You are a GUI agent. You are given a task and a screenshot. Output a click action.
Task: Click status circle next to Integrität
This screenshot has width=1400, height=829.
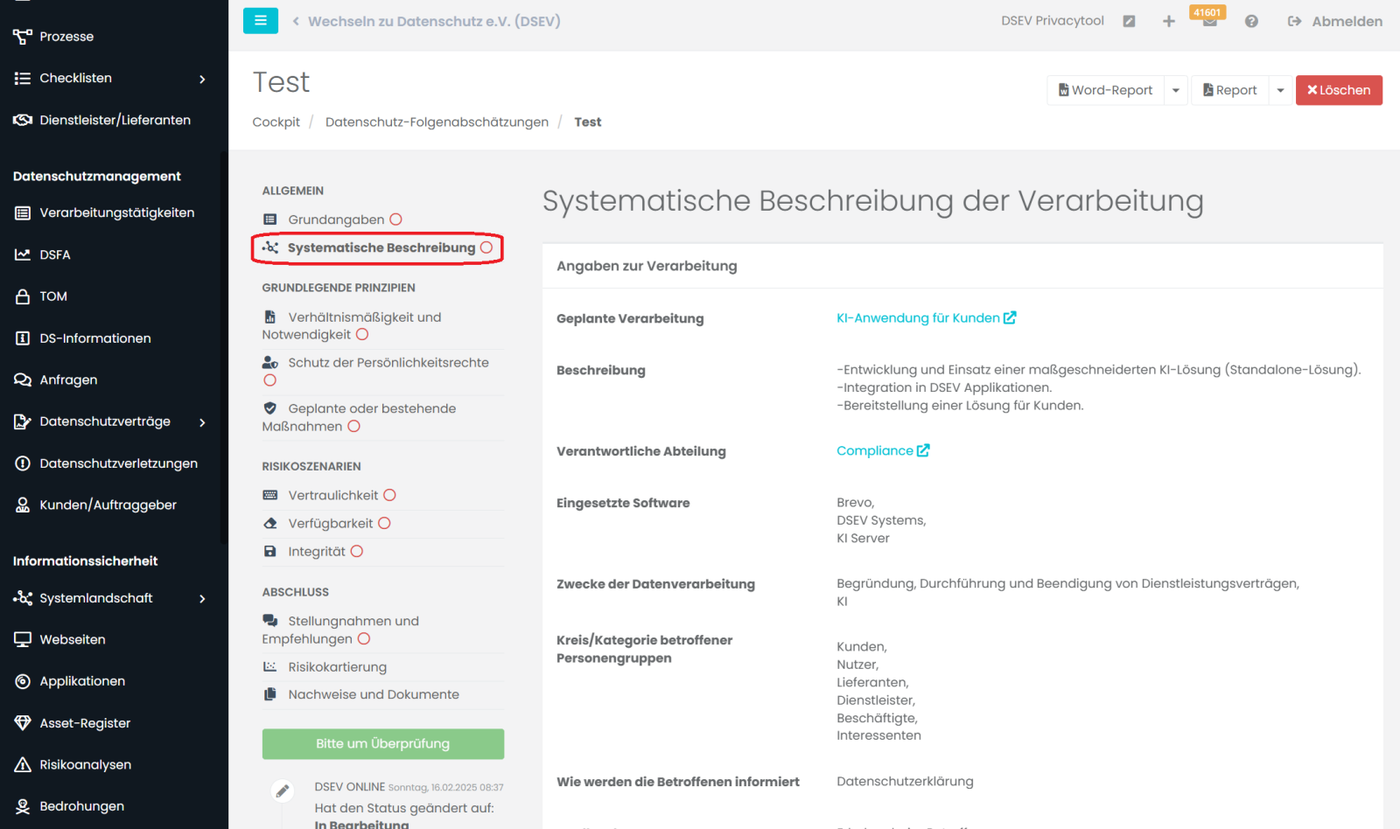[x=357, y=551]
